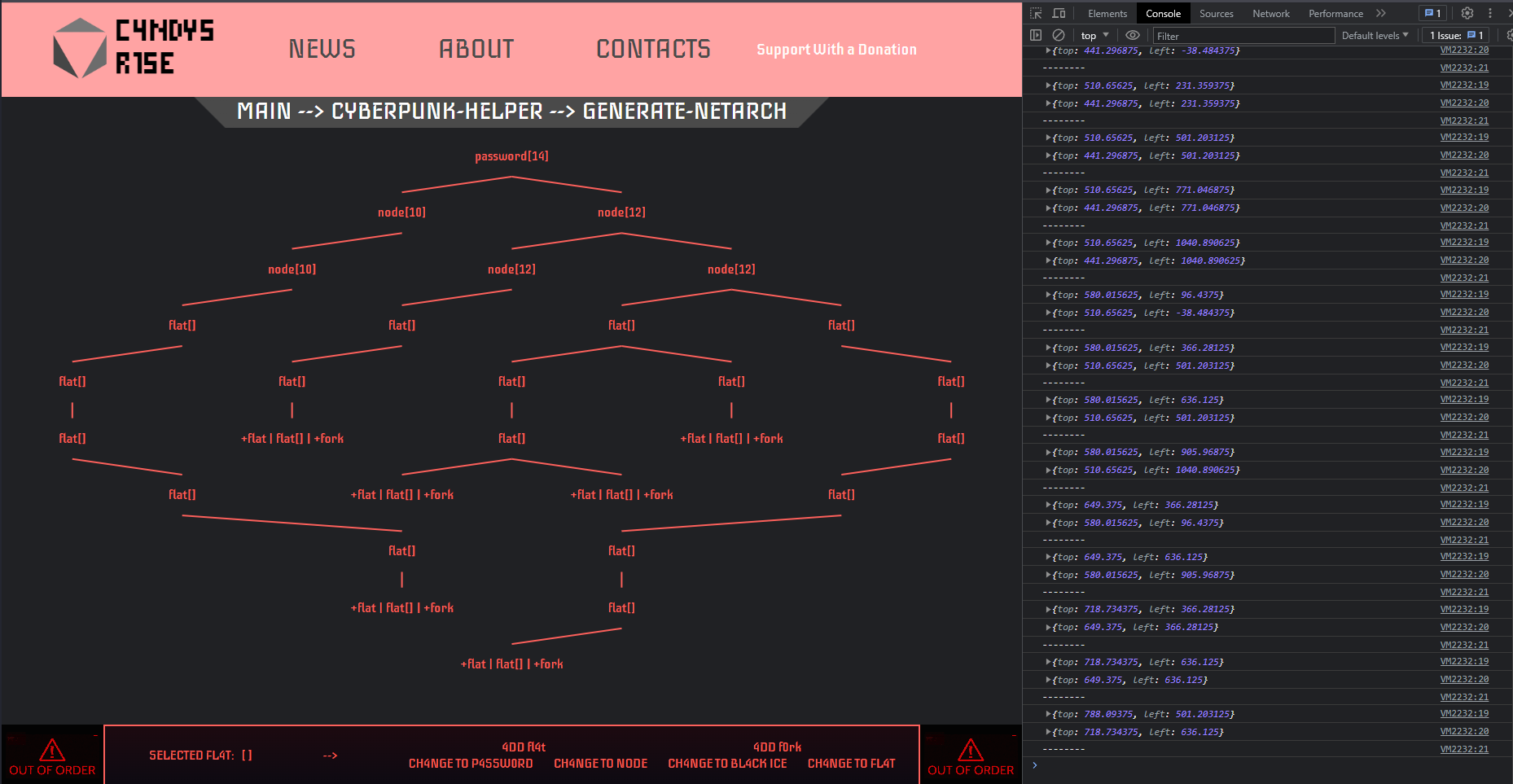
Task: Expand the object top 510.65625, left 231.359375
Action: (x=1048, y=85)
